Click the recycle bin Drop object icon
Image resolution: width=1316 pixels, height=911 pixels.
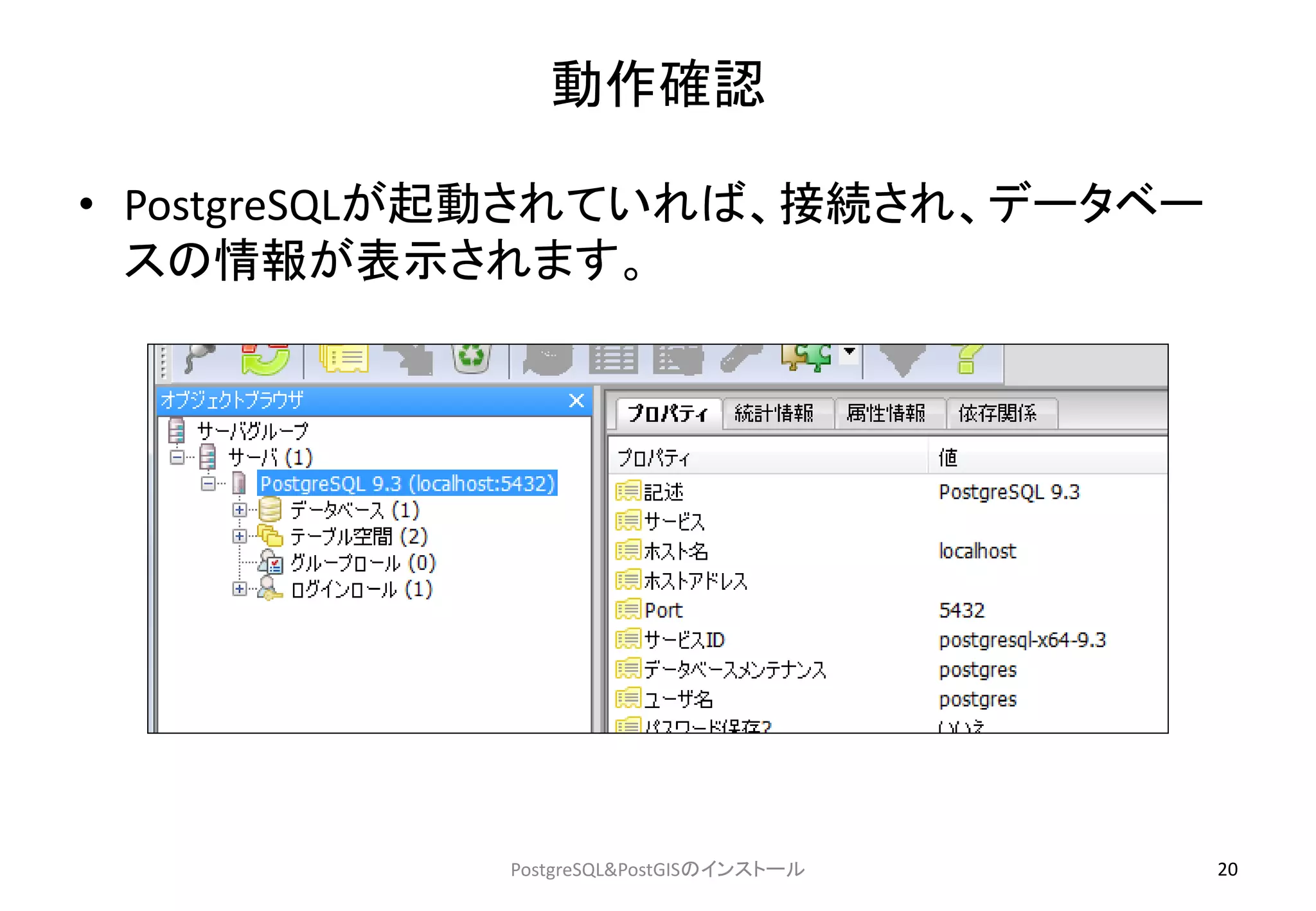(x=472, y=358)
